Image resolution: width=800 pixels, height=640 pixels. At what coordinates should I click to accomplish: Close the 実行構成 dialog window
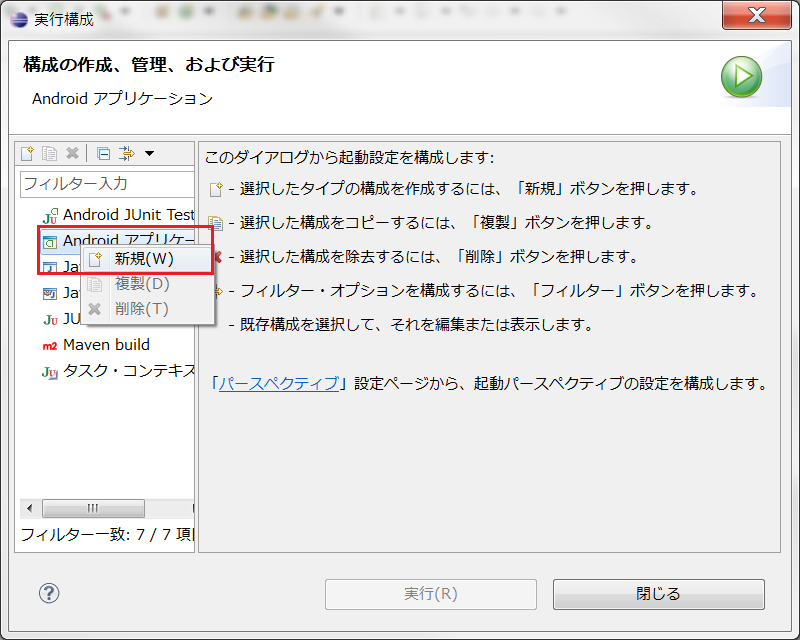pos(757,15)
